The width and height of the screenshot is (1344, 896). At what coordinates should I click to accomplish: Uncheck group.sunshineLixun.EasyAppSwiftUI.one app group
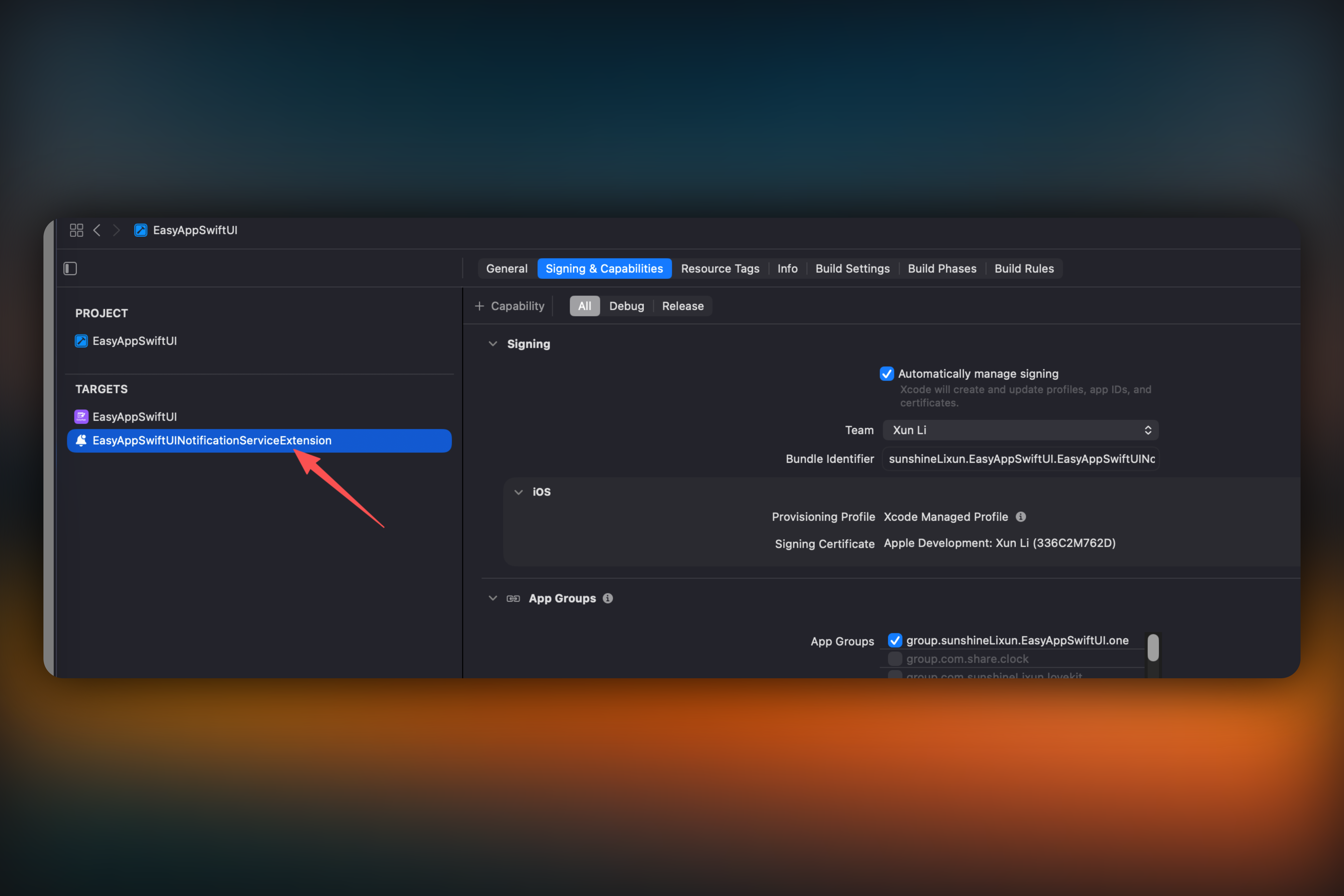tap(895, 640)
